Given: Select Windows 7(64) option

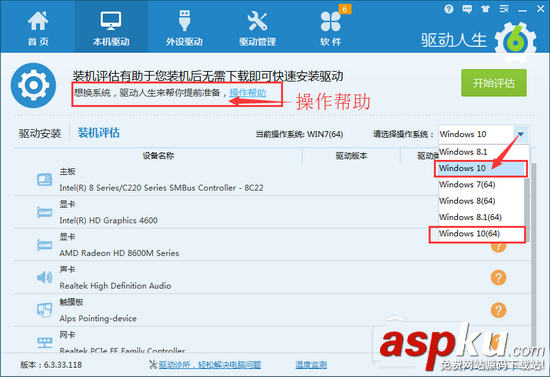Looking at the screenshot, I should (481, 184).
